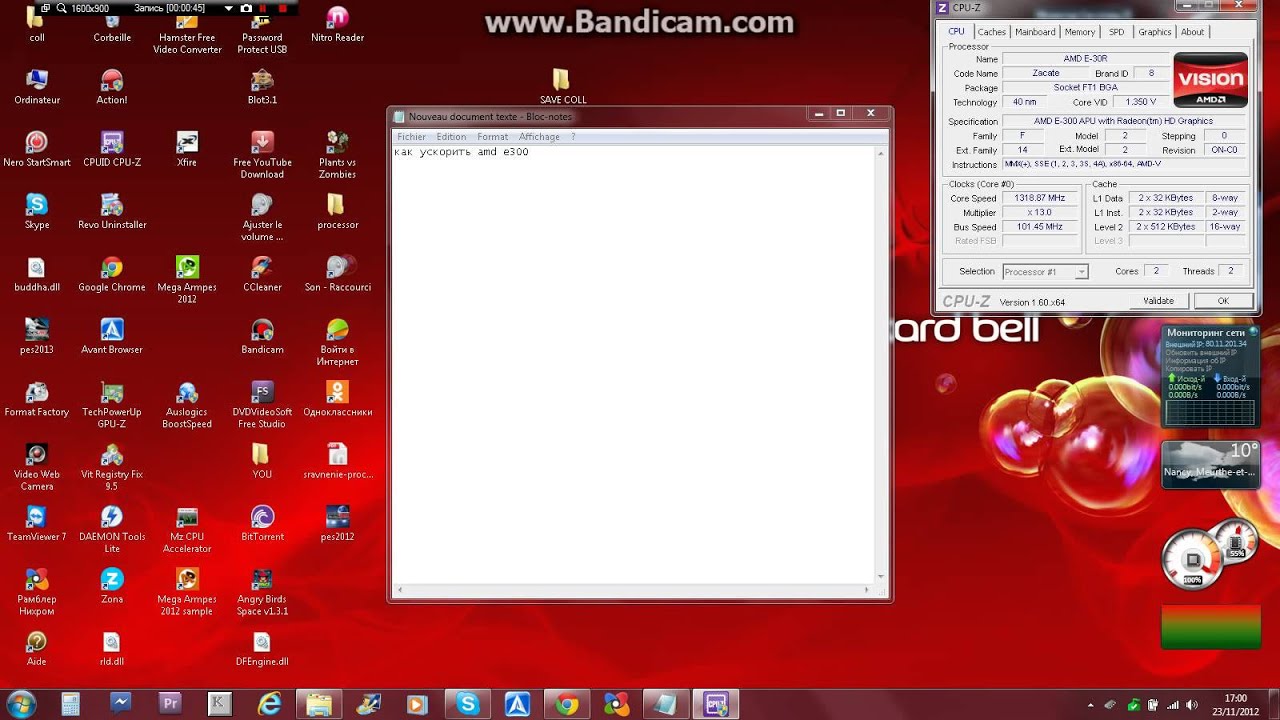The width and height of the screenshot is (1280, 720).
Task: Click the Premiere Pro taskbar icon
Action: [169, 704]
